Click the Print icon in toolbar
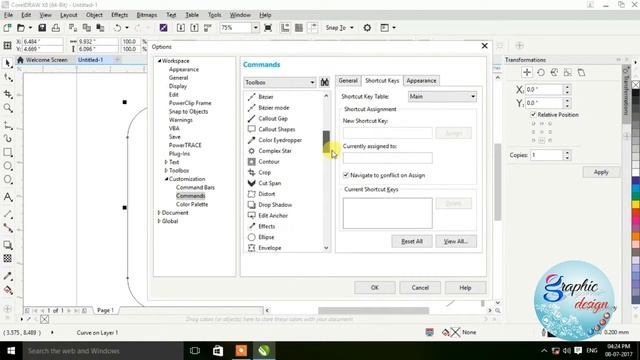This screenshot has width=640, height=360. tap(56, 28)
